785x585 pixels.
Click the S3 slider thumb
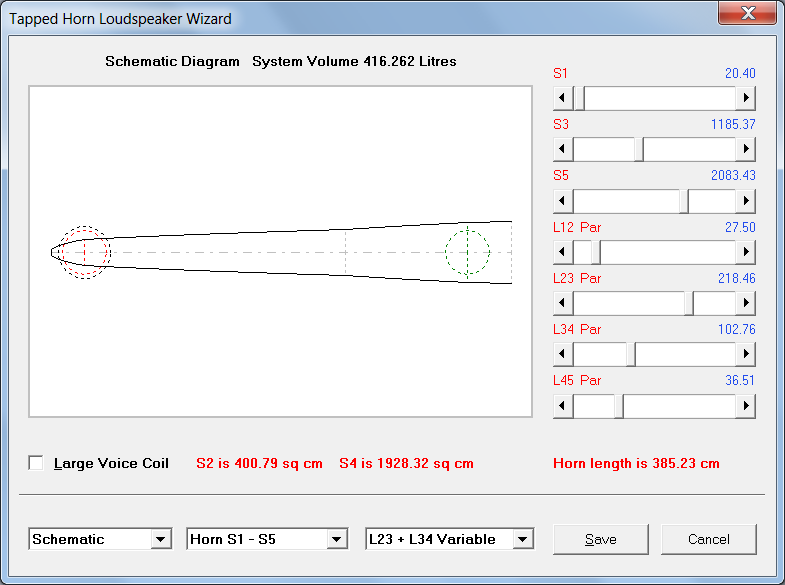639,149
